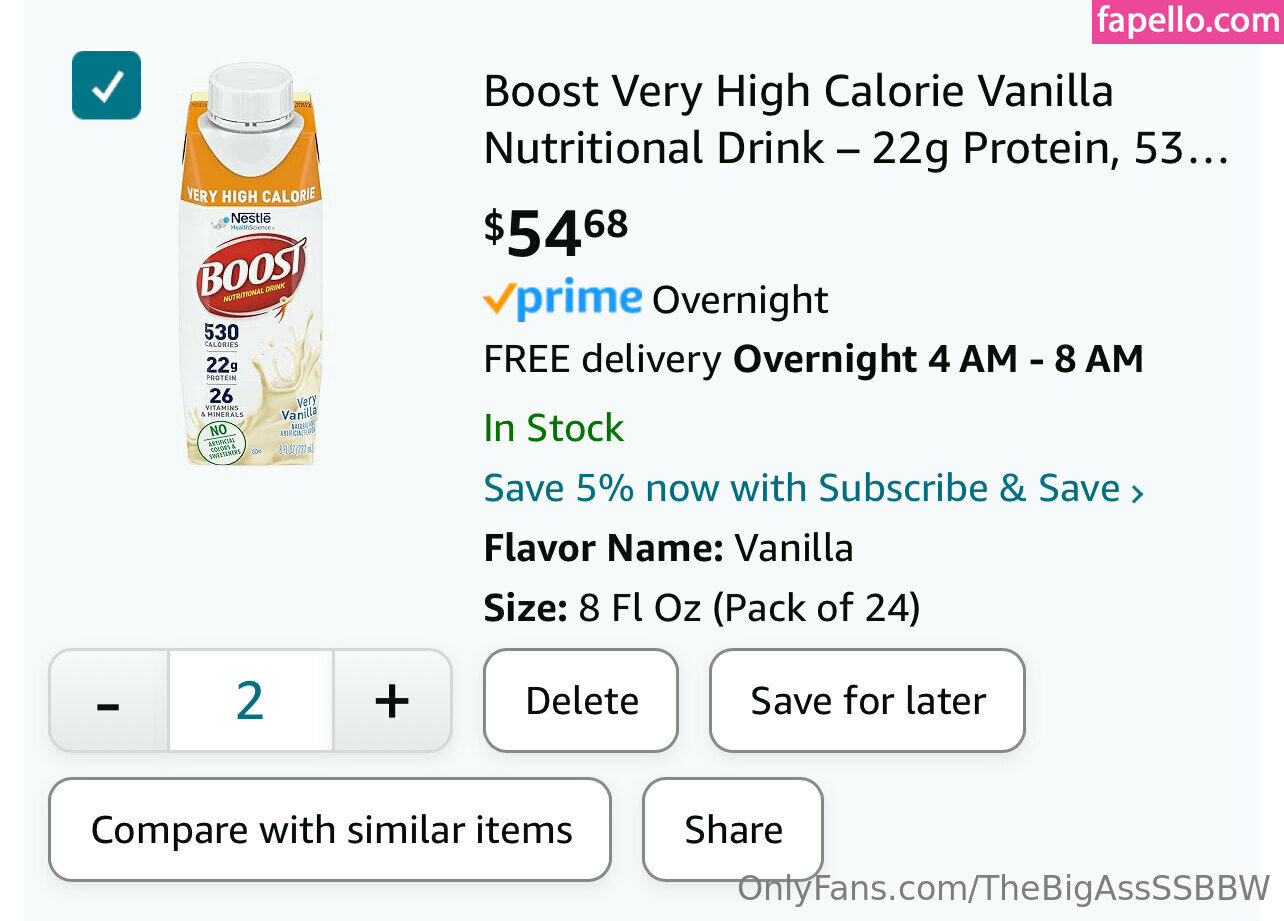The image size is (1284, 921).
Task: Open the Boost bottle product image
Action: pyautogui.click(x=250, y=265)
